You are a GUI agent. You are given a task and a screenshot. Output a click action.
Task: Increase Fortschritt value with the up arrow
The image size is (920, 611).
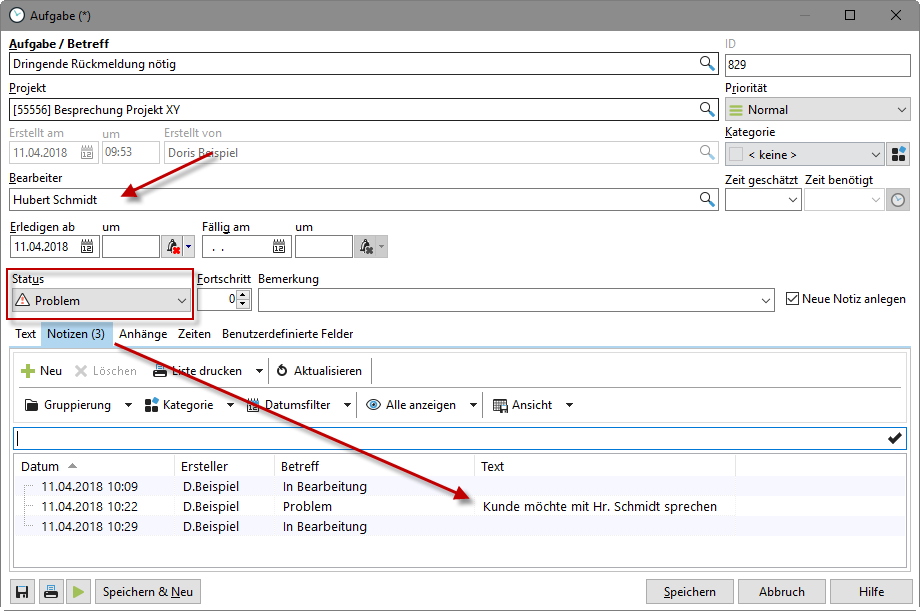tap(242, 294)
